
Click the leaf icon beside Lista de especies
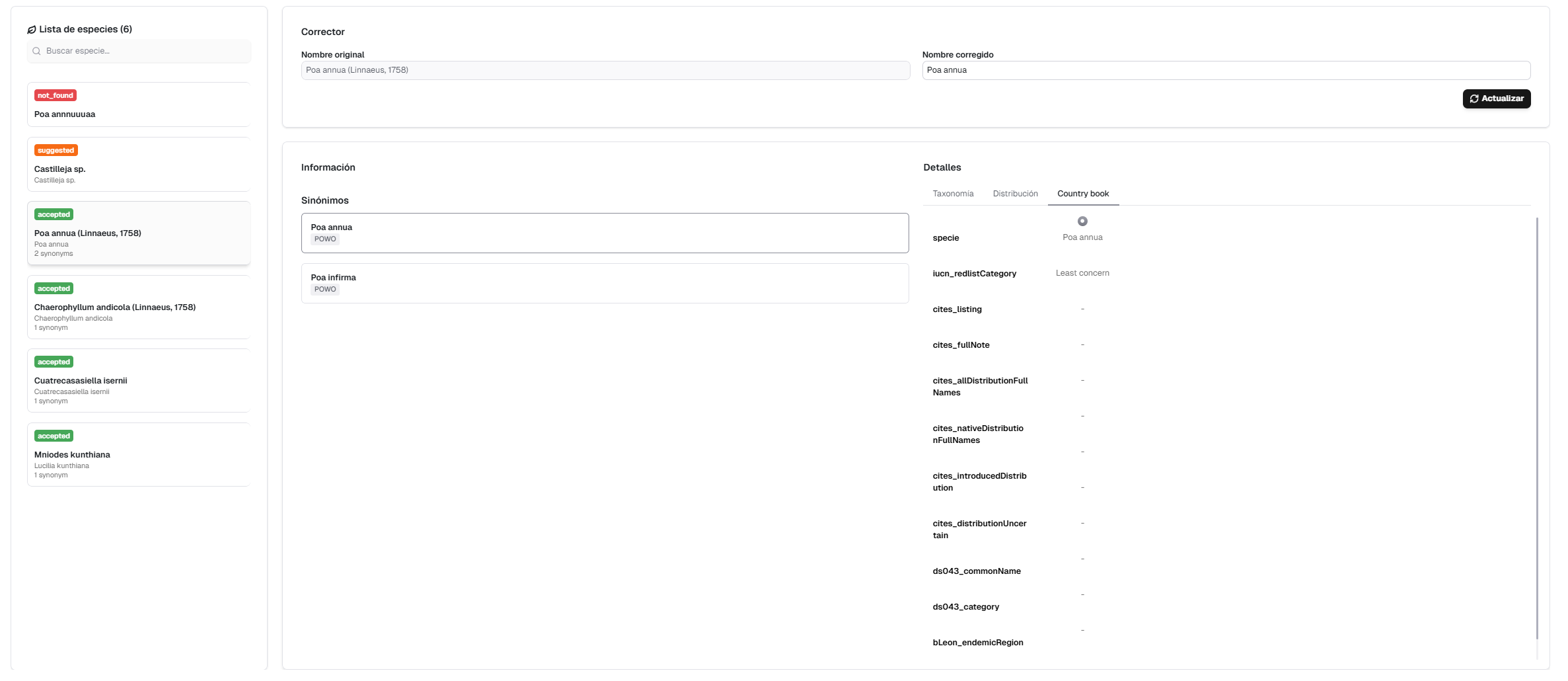pyautogui.click(x=31, y=30)
